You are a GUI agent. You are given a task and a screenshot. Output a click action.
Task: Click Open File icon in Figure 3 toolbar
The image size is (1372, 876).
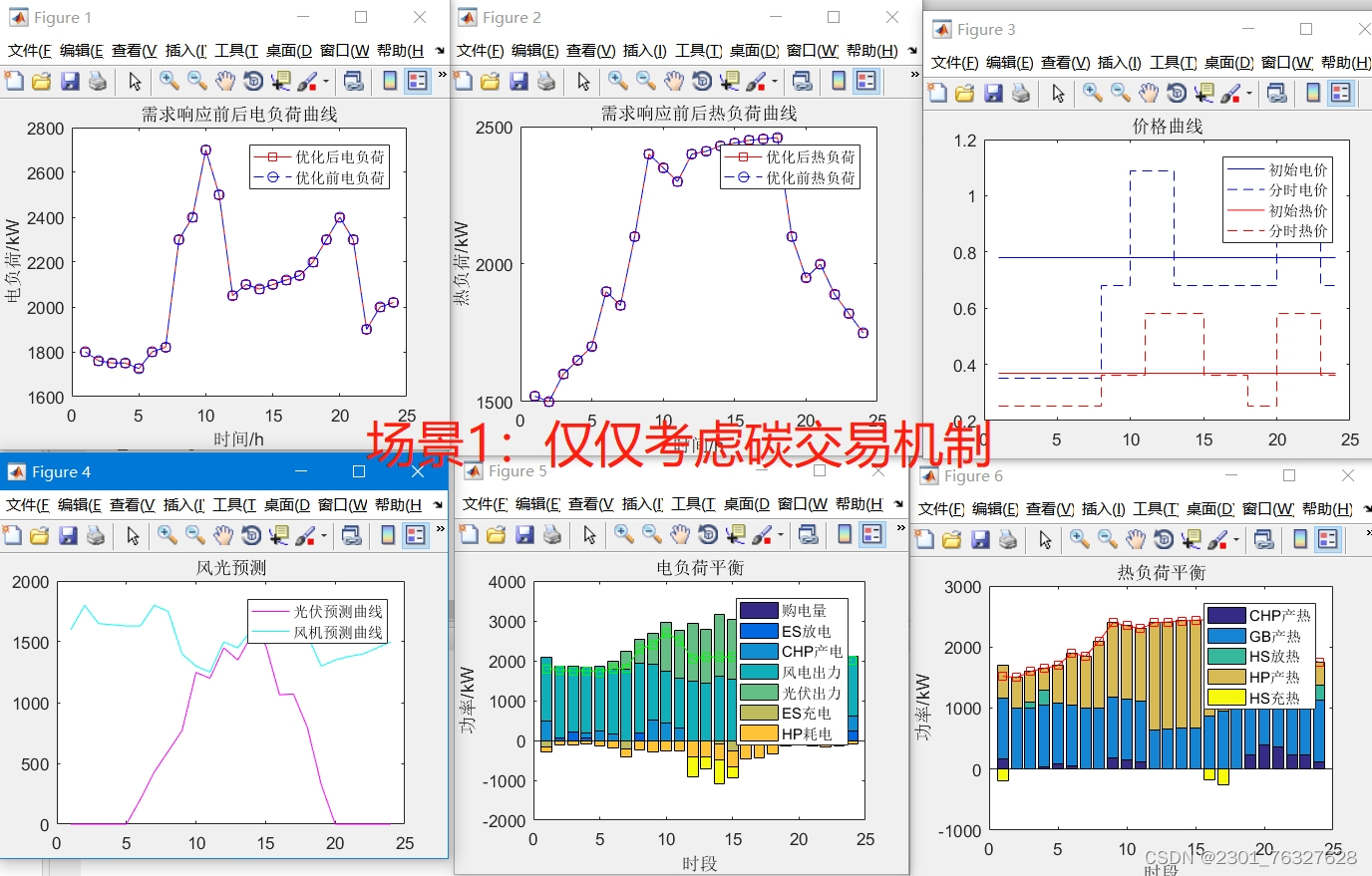(964, 93)
